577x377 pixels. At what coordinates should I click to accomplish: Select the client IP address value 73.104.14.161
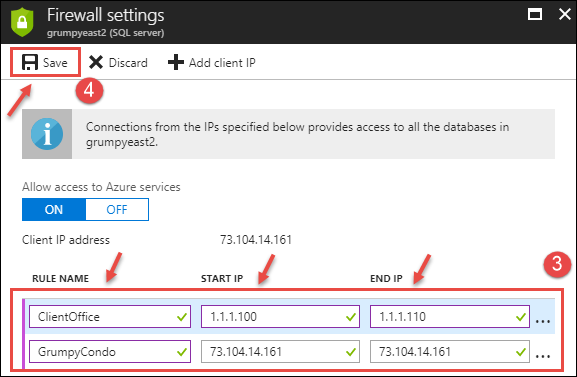coord(256,240)
